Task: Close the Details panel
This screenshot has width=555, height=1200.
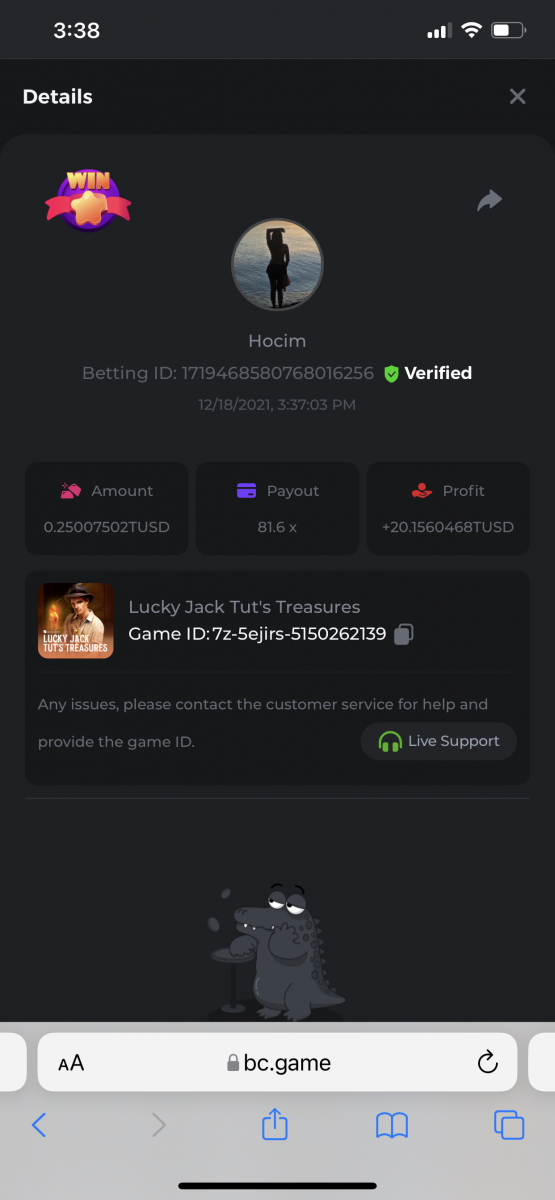Action: click(x=517, y=96)
